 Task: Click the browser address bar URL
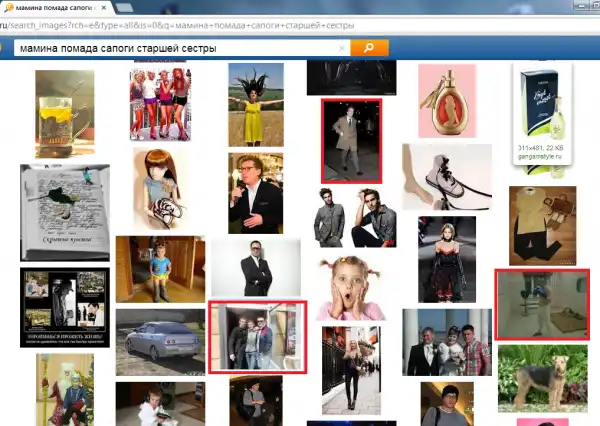pyautogui.click(x=200, y=27)
